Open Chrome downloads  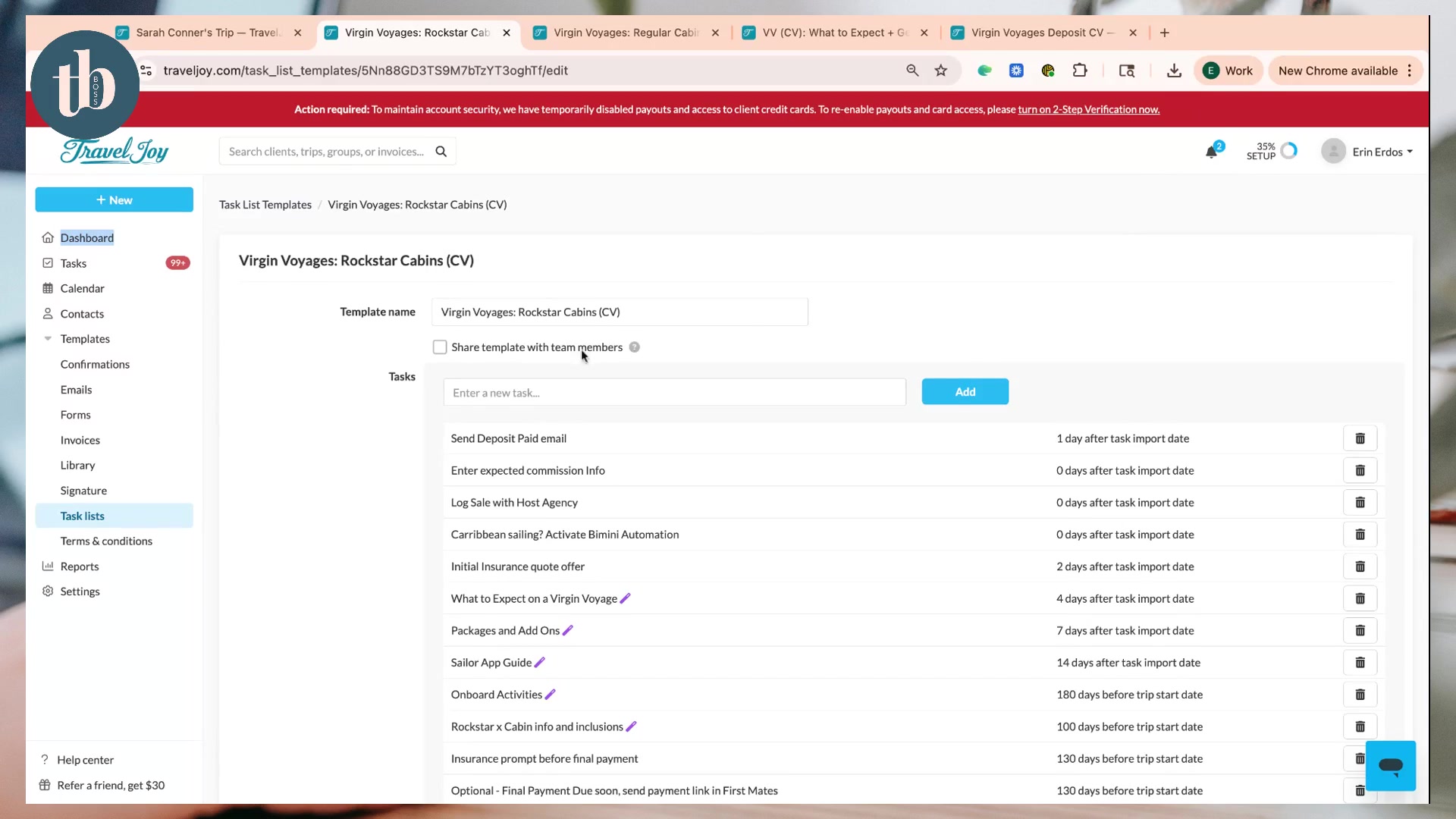(x=1174, y=71)
